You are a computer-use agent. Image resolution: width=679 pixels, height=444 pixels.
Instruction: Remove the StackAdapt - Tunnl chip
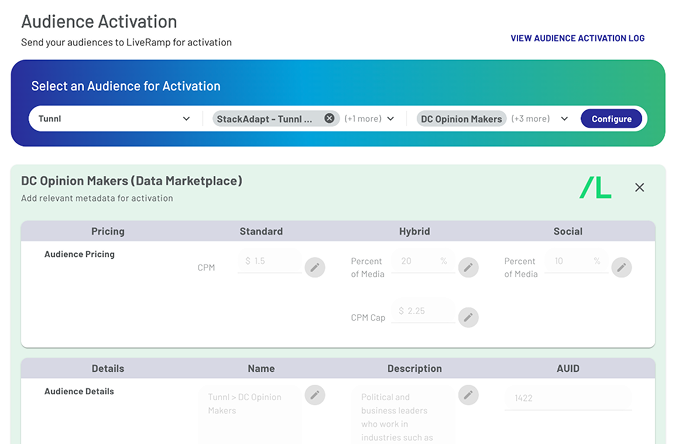pyautogui.click(x=329, y=118)
